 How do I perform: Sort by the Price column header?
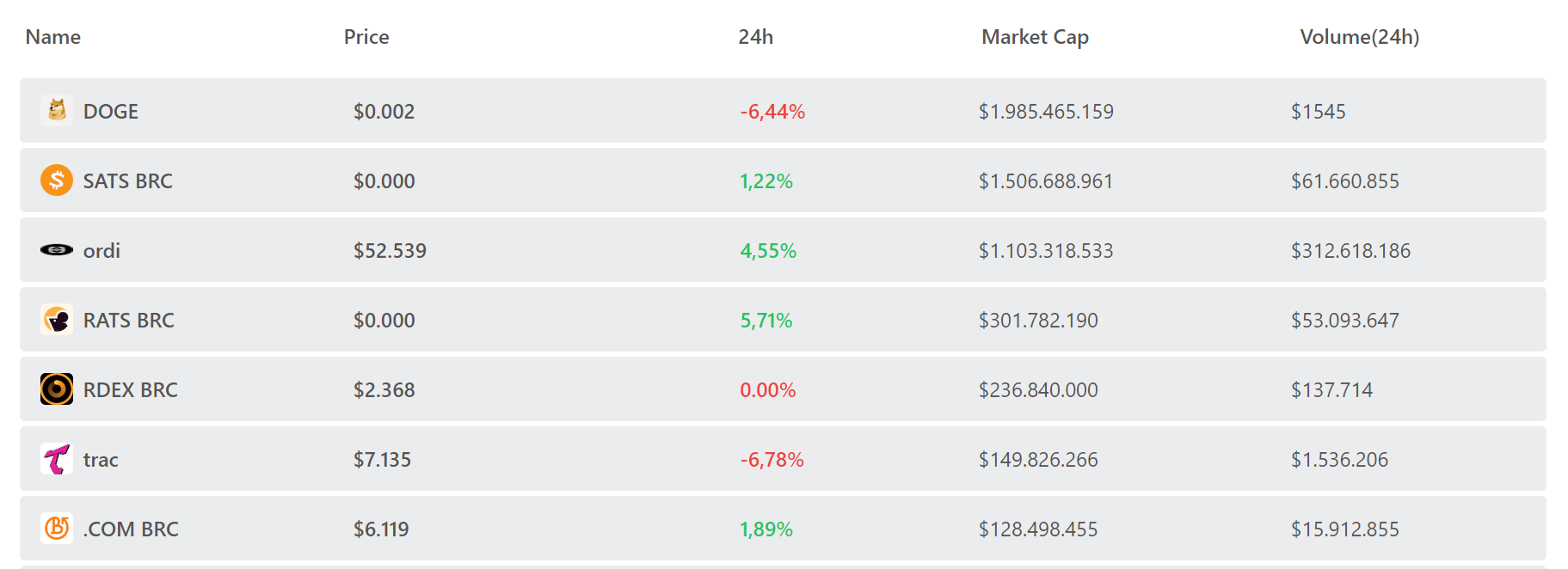click(x=366, y=37)
